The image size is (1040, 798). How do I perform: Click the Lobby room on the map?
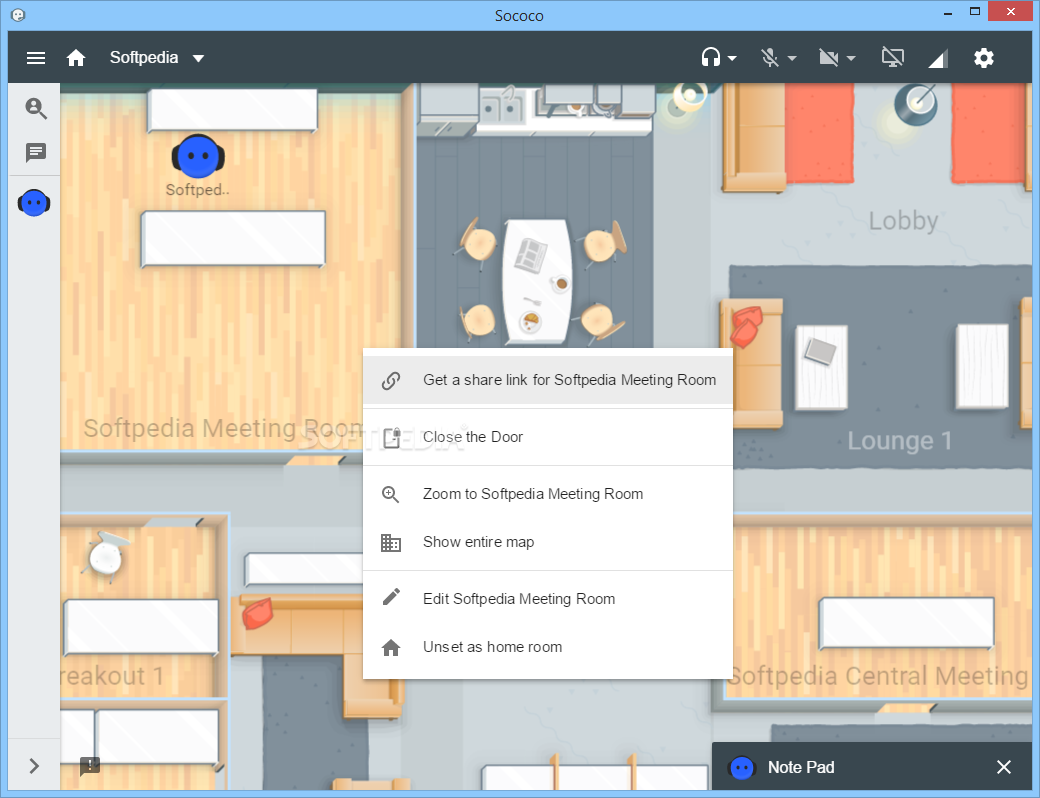(903, 221)
